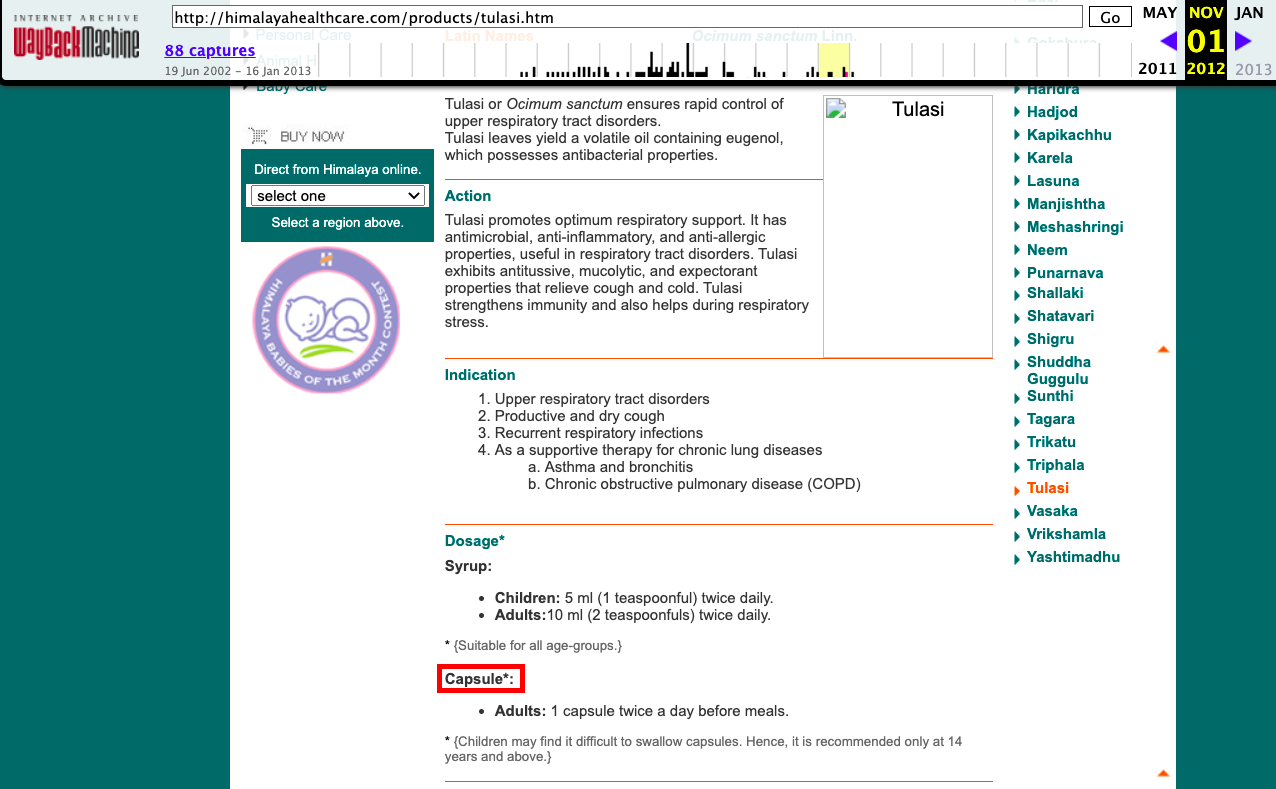Click the arrow bullet beside Neem
1276x789 pixels.
point(1018,251)
